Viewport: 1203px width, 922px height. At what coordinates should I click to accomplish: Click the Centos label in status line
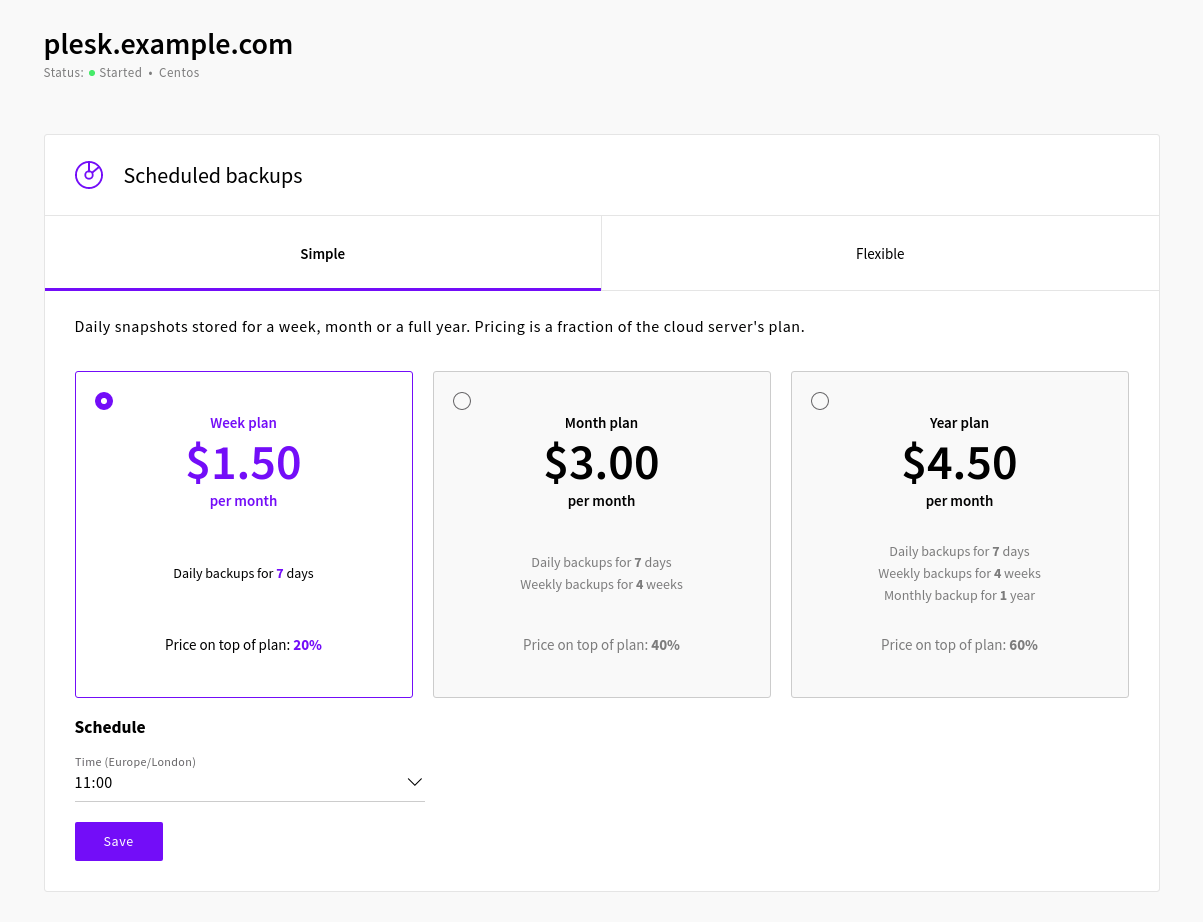coord(179,73)
